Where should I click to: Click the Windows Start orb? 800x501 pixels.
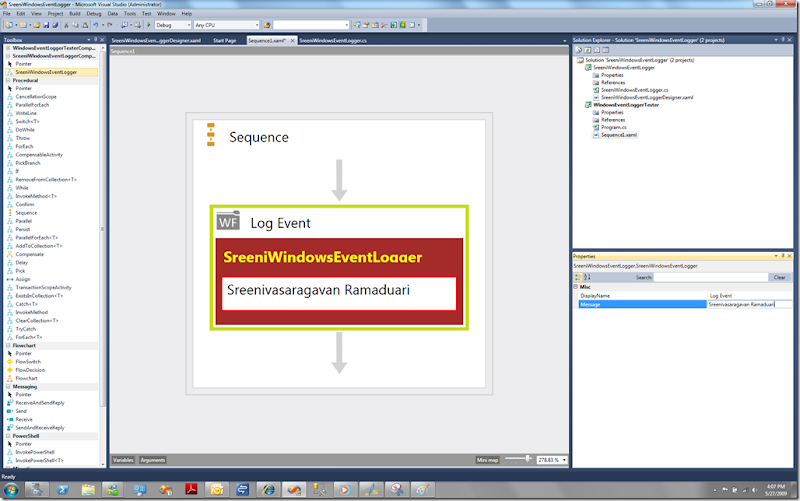click(x=11, y=490)
